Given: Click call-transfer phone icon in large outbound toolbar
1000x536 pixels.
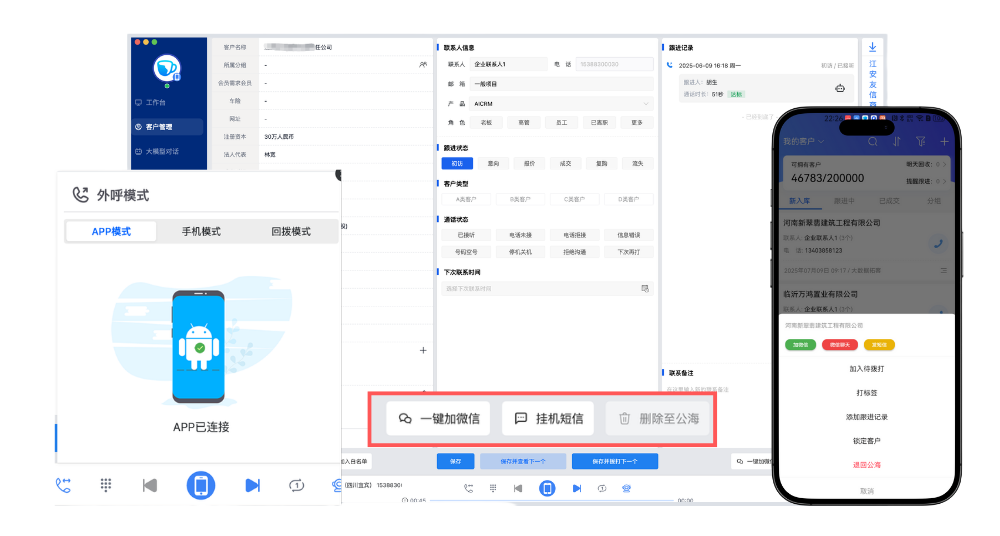Looking at the screenshot, I should pos(63,486).
